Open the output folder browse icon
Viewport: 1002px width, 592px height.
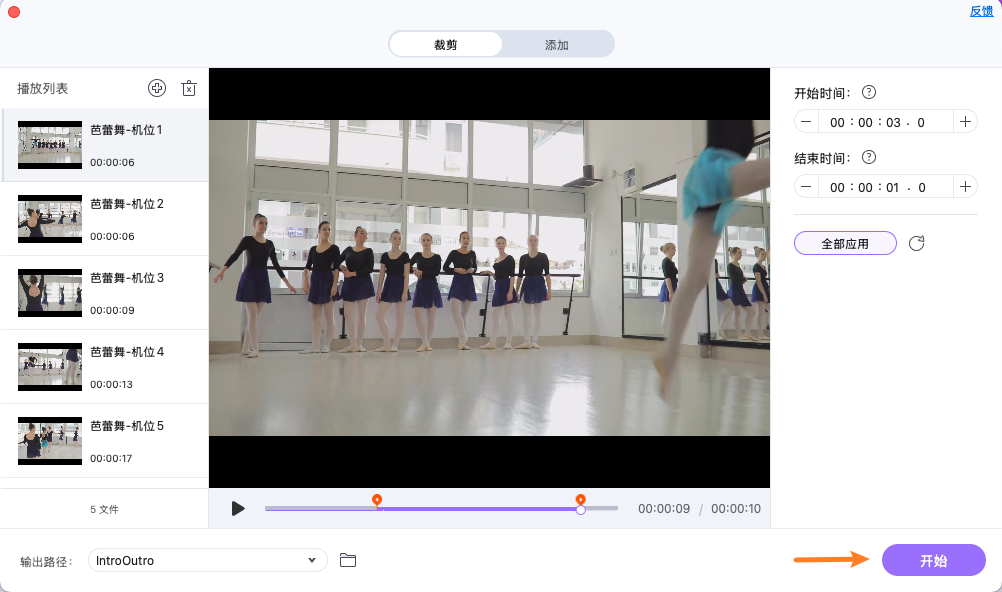click(x=348, y=560)
